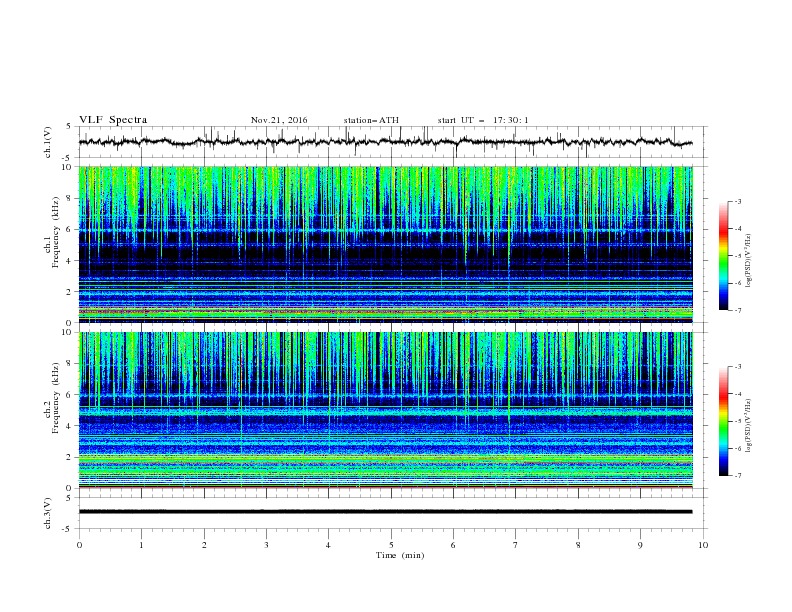This screenshot has width=792, height=612.
Task: Click time axis tick label "6"
Action: [453, 545]
